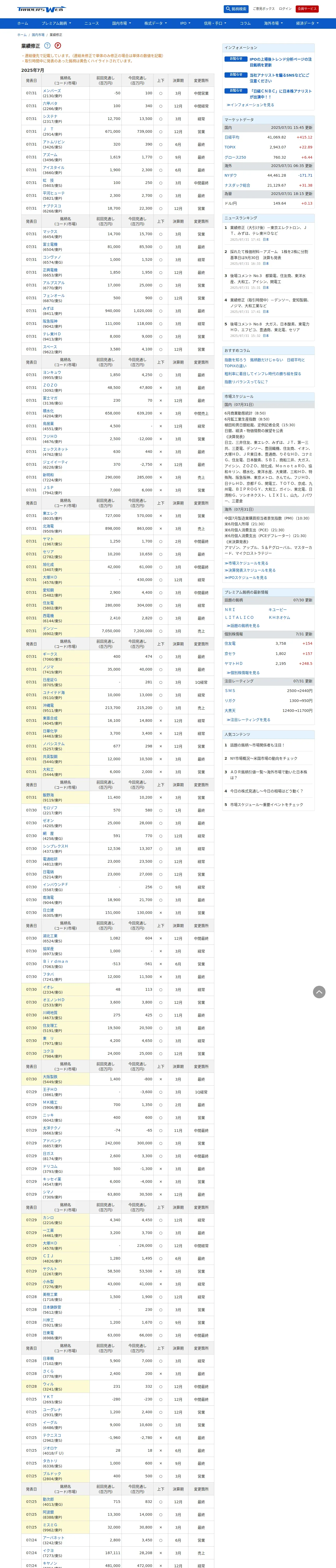Click the question mark help icon beside 業績修正

[x=47, y=46]
